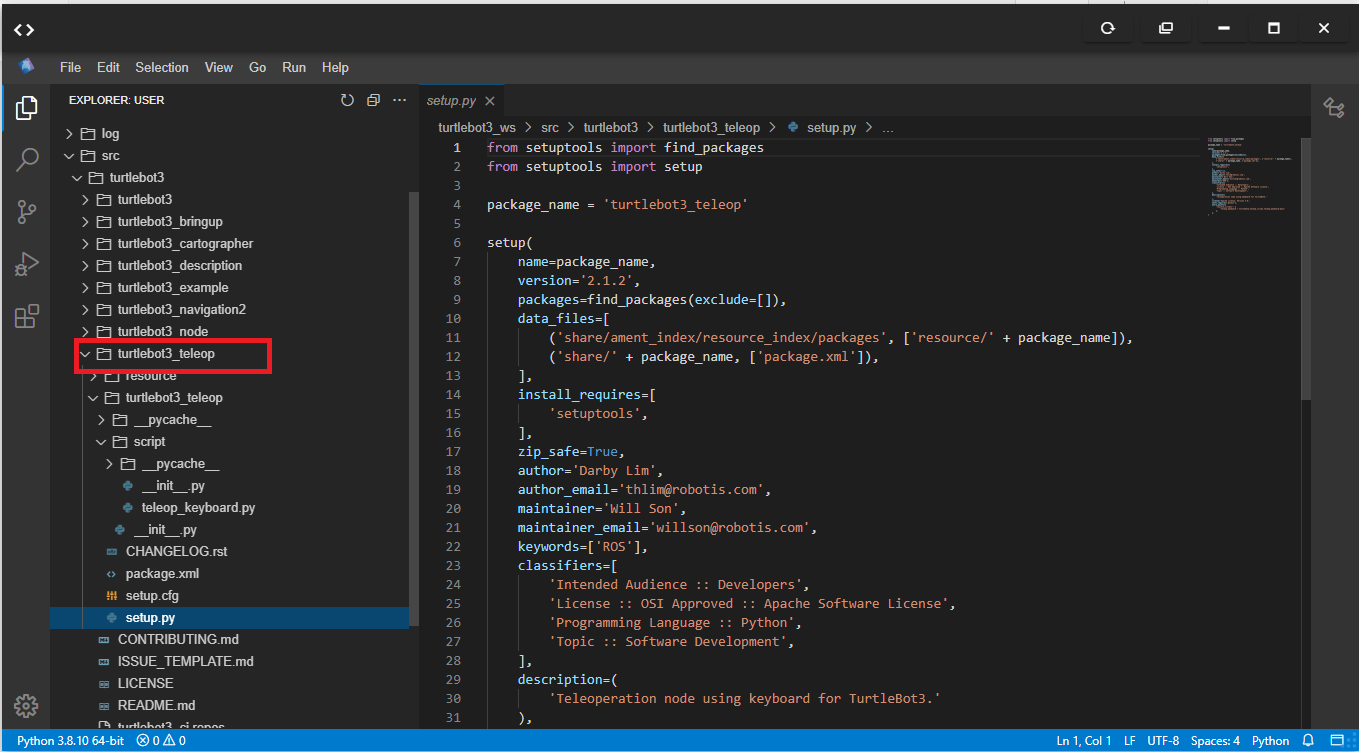Open the View menu
1359x752 pixels.
click(x=219, y=68)
